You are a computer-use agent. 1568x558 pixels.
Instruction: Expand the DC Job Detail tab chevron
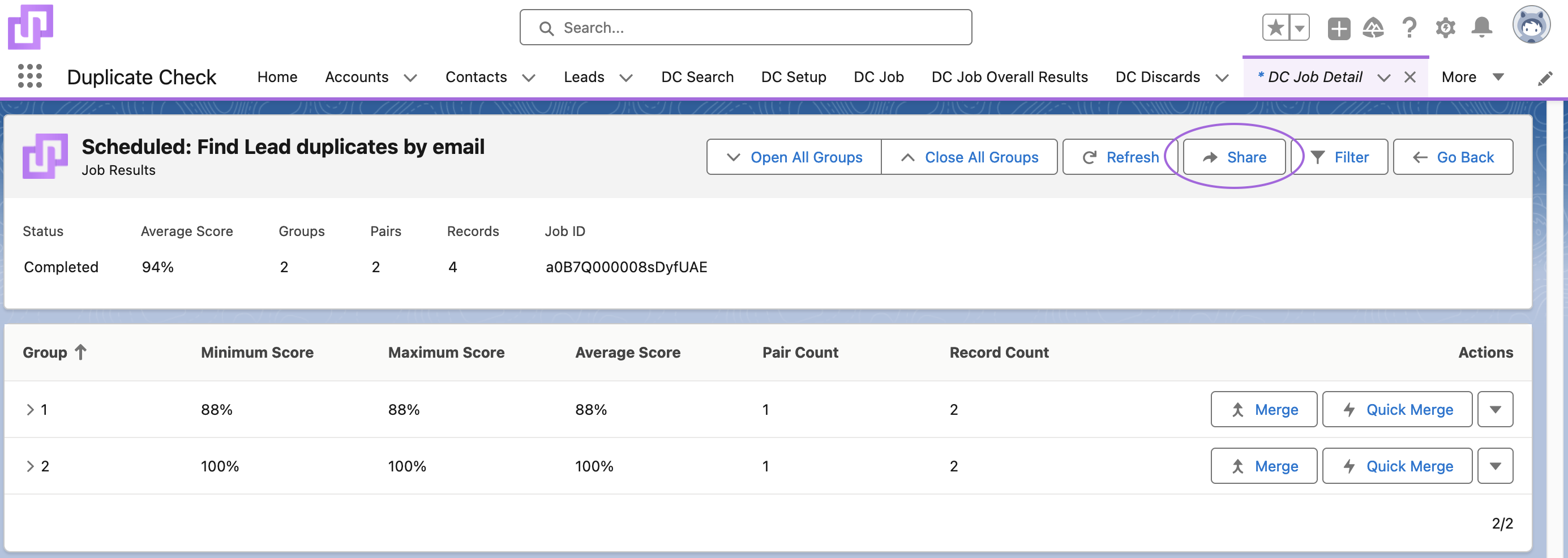(1383, 78)
